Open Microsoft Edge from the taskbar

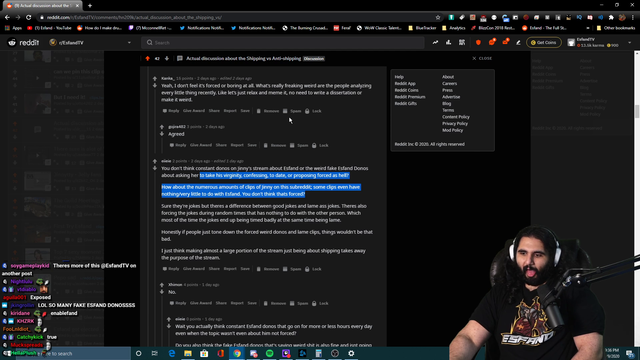(x=171, y=353)
